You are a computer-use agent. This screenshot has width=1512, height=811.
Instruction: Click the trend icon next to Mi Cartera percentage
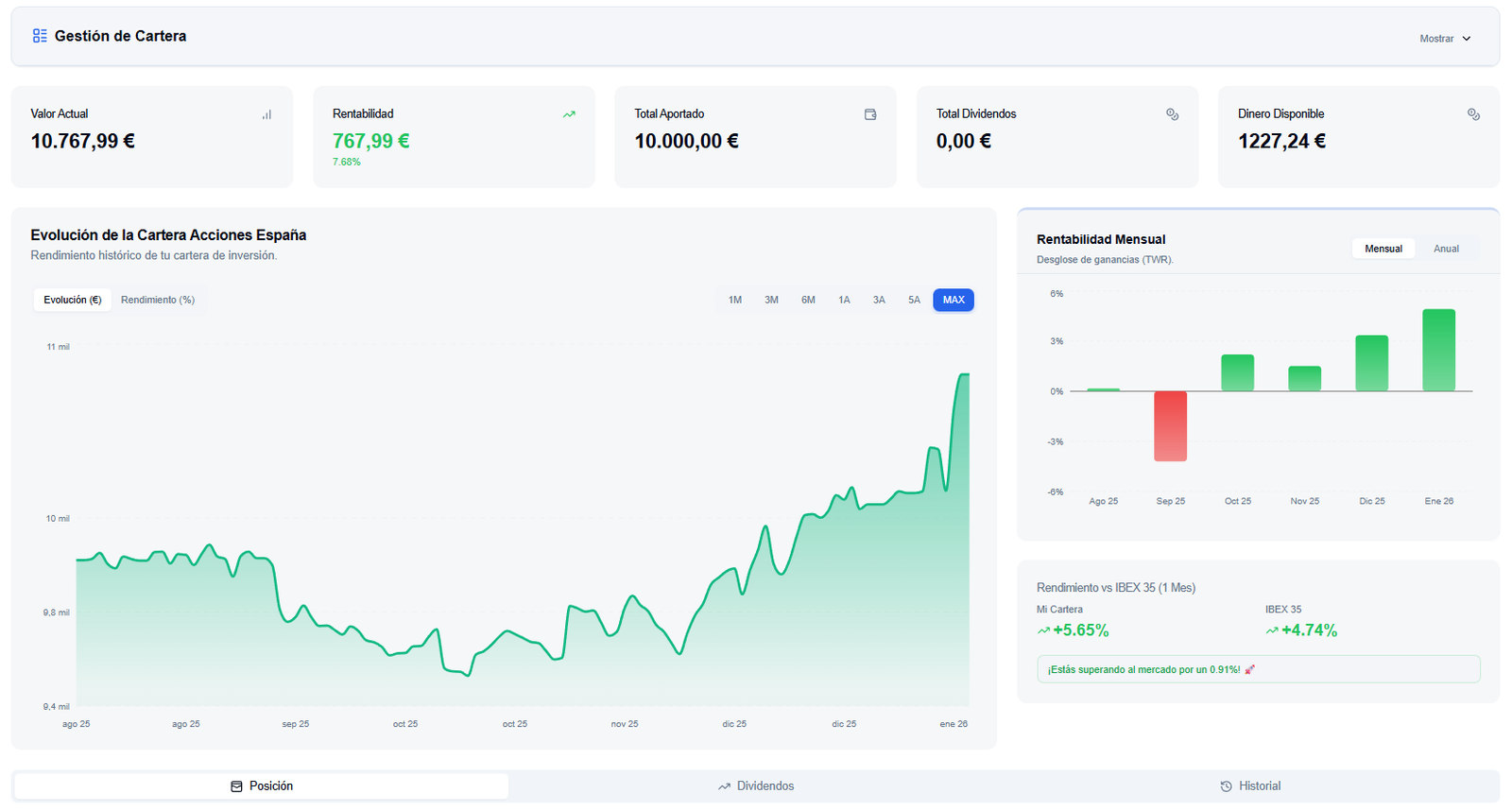(x=1043, y=630)
